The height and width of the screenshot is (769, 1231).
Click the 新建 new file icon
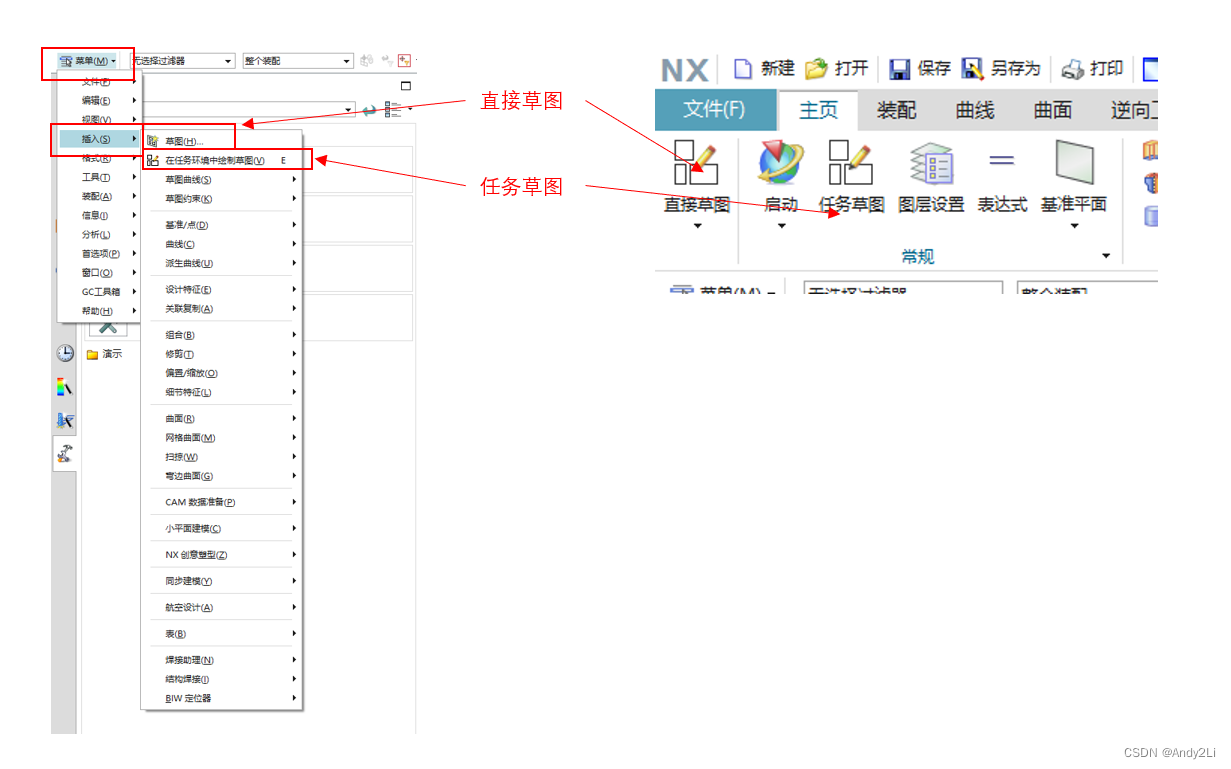pos(742,68)
